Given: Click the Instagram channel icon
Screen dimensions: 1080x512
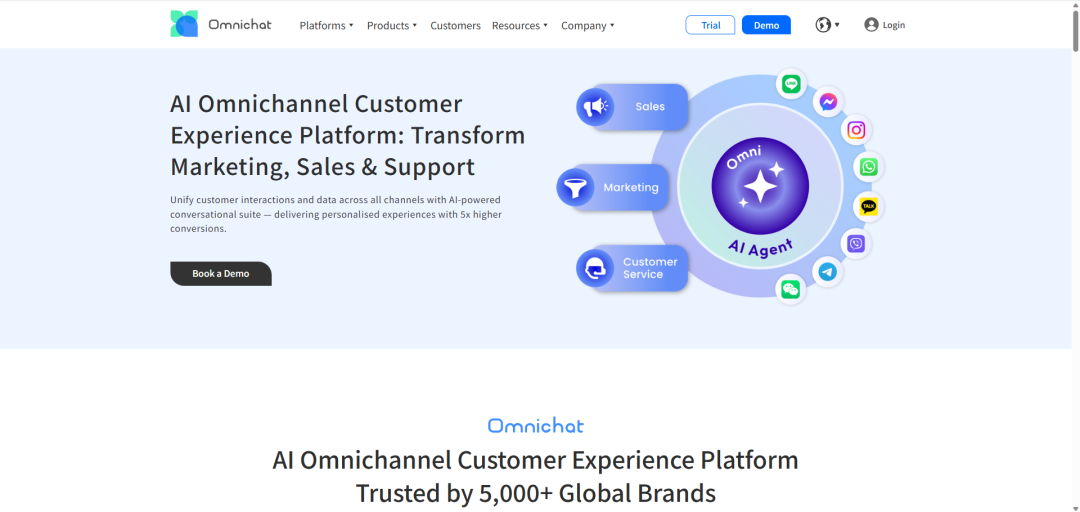Looking at the screenshot, I should point(856,130).
